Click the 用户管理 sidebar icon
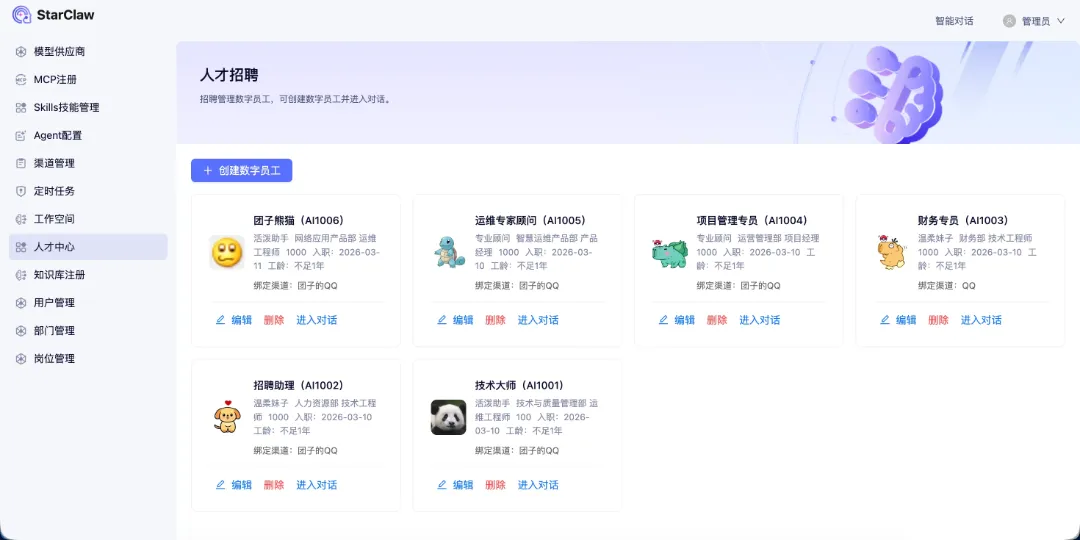Screen dimensions: 1080x540 (21, 302)
